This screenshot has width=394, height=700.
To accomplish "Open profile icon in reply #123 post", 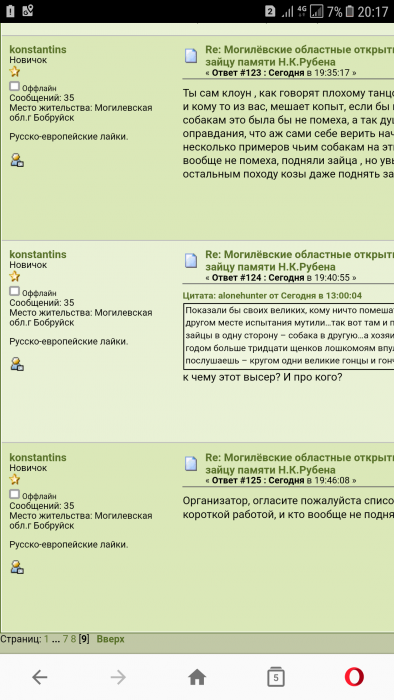I will [x=17, y=160].
